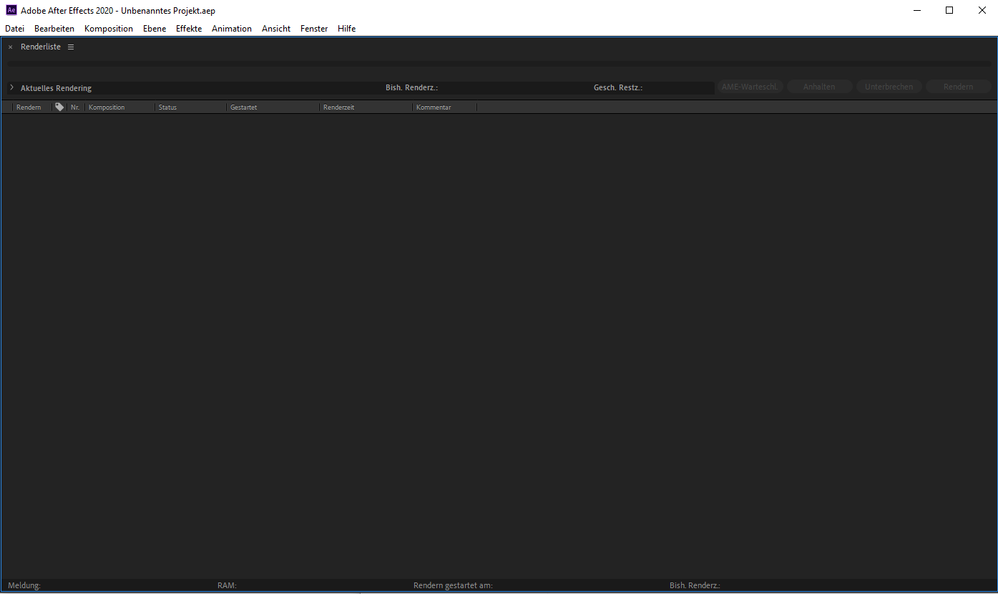Open the Datei menu
This screenshot has height=594, width=998.
[x=15, y=29]
